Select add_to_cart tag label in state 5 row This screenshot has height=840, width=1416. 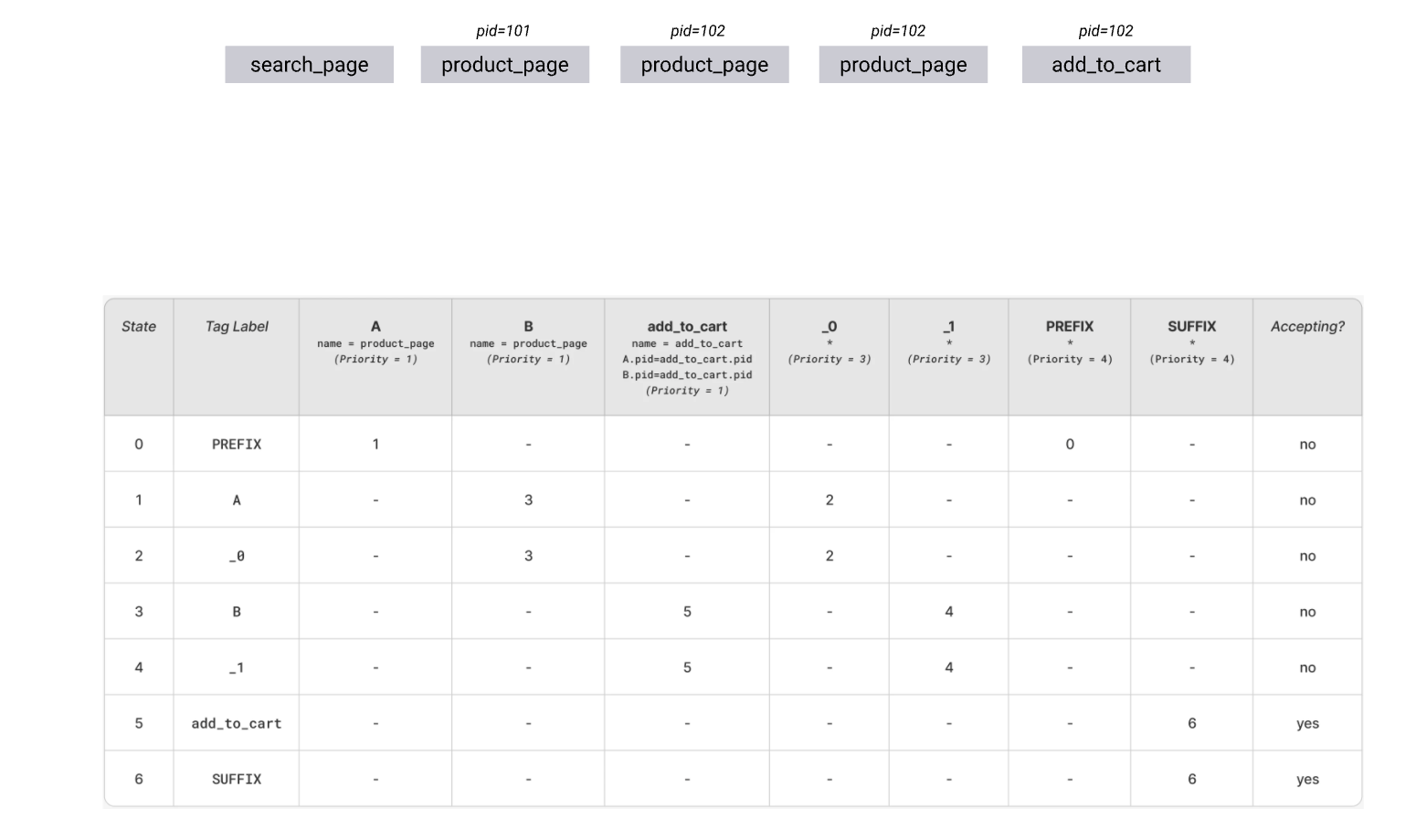pos(237,723)
